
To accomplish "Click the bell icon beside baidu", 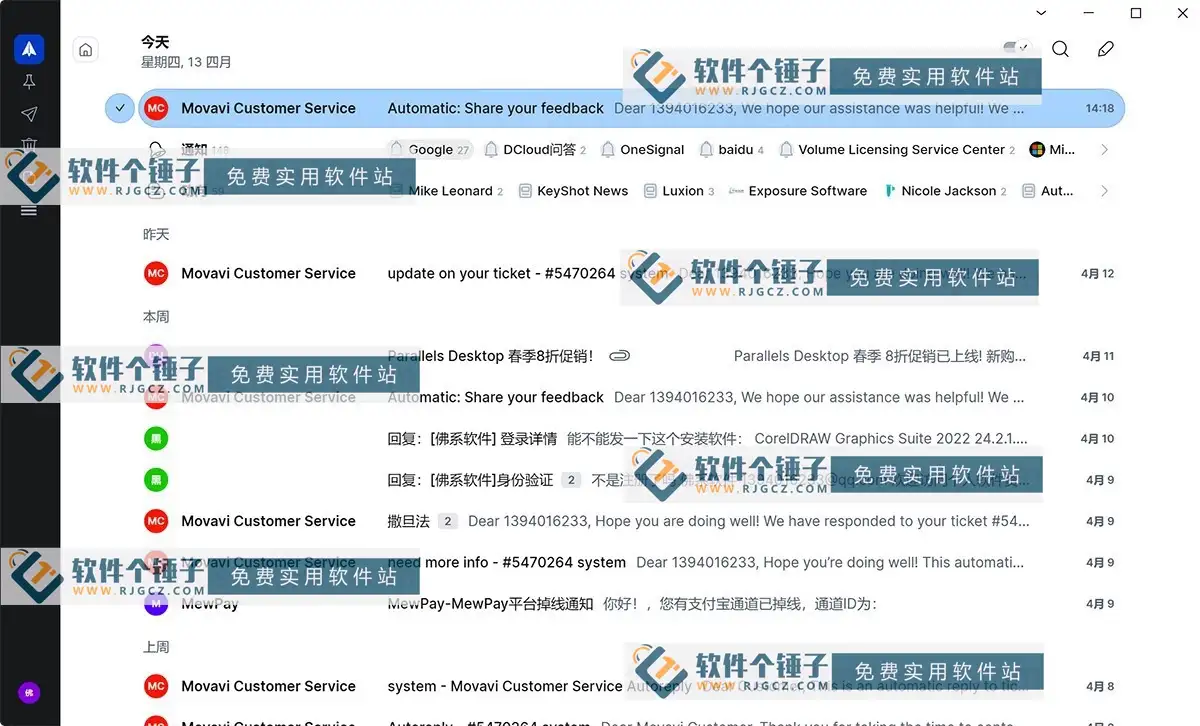I will [706, 150].
